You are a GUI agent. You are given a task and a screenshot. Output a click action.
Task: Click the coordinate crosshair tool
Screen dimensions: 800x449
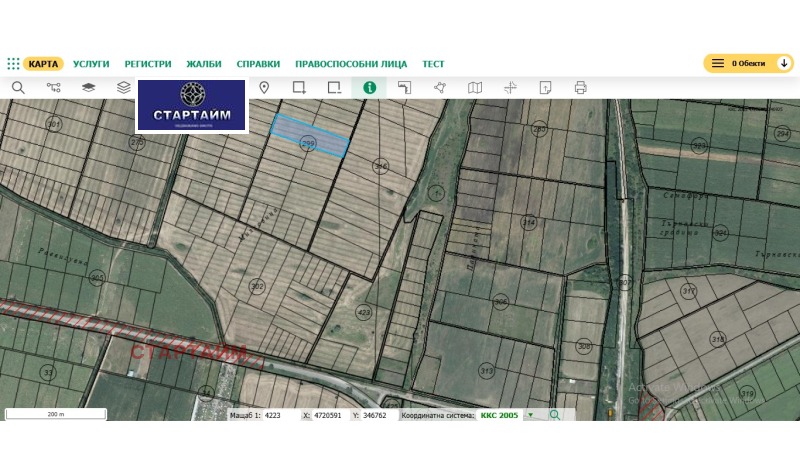(x=510, y=88)
